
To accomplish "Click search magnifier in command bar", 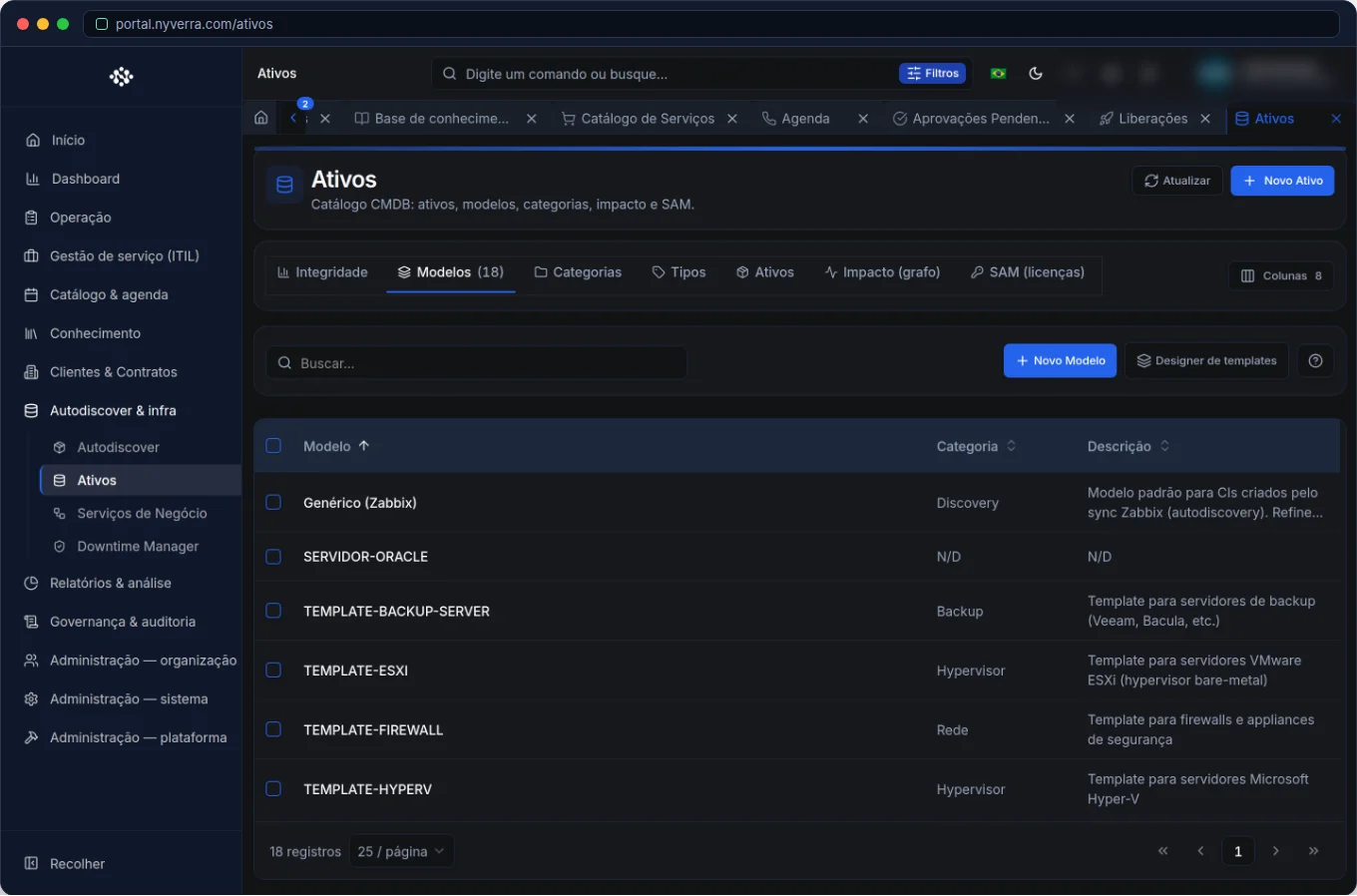I will click(x=450, y=74).
